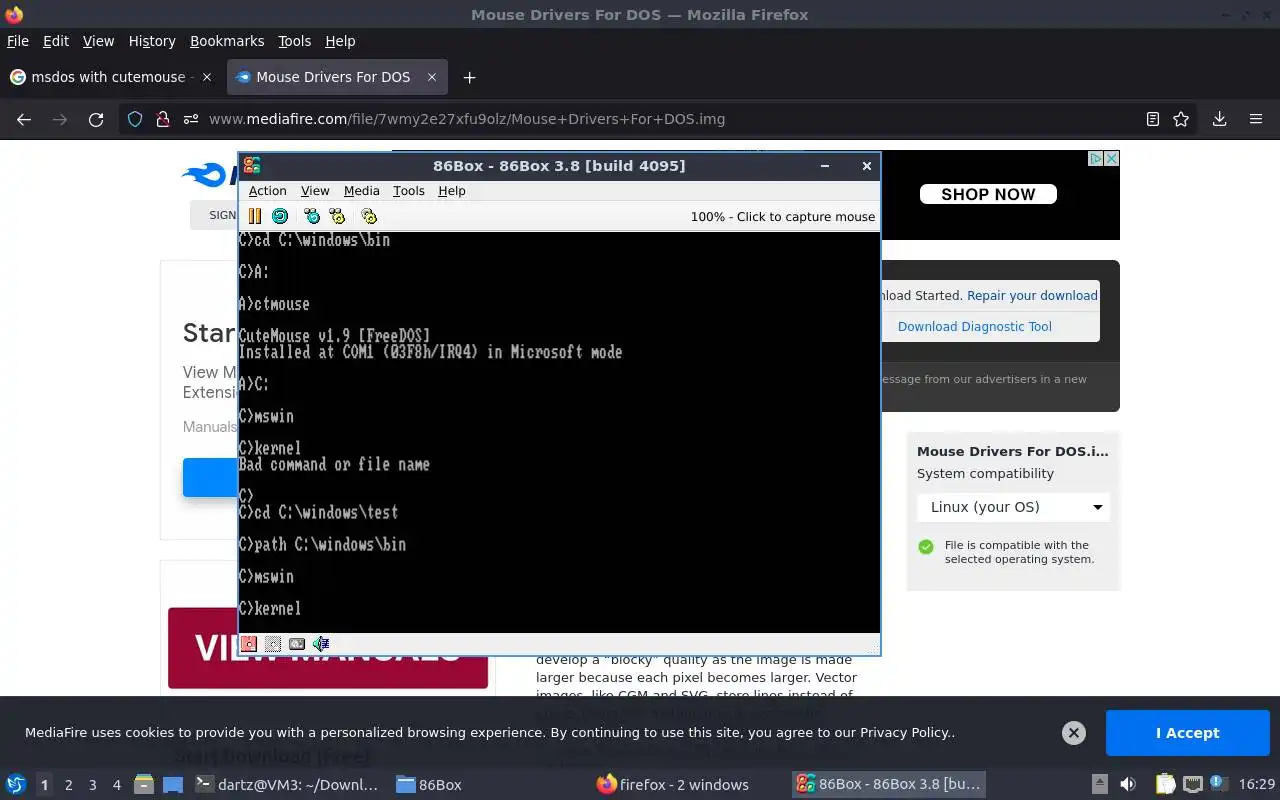Toggle Firefox reader view icon
Screen dimensions: 1280x800
(1153, 119)
